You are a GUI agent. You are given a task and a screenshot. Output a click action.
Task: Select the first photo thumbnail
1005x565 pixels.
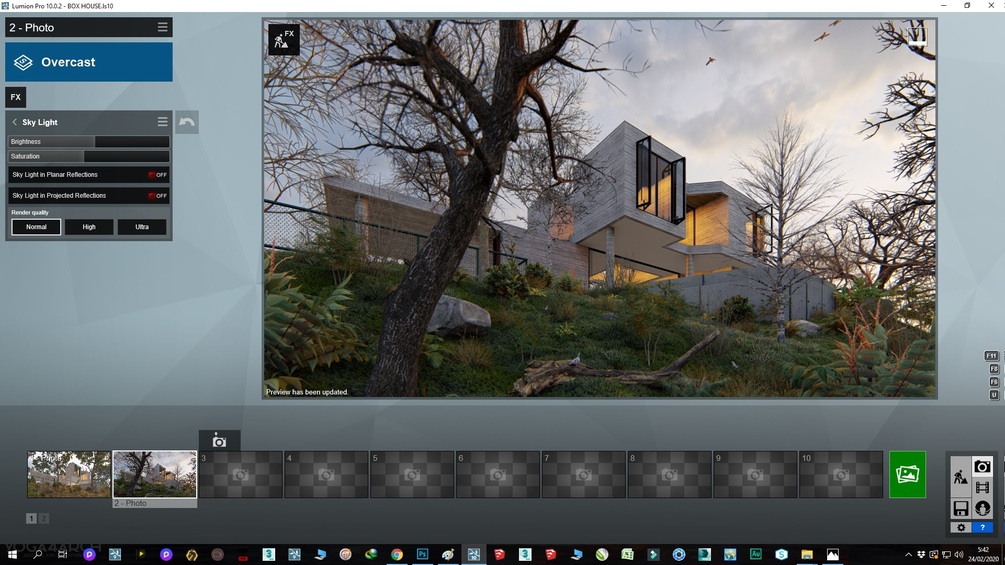click(69, 474)
